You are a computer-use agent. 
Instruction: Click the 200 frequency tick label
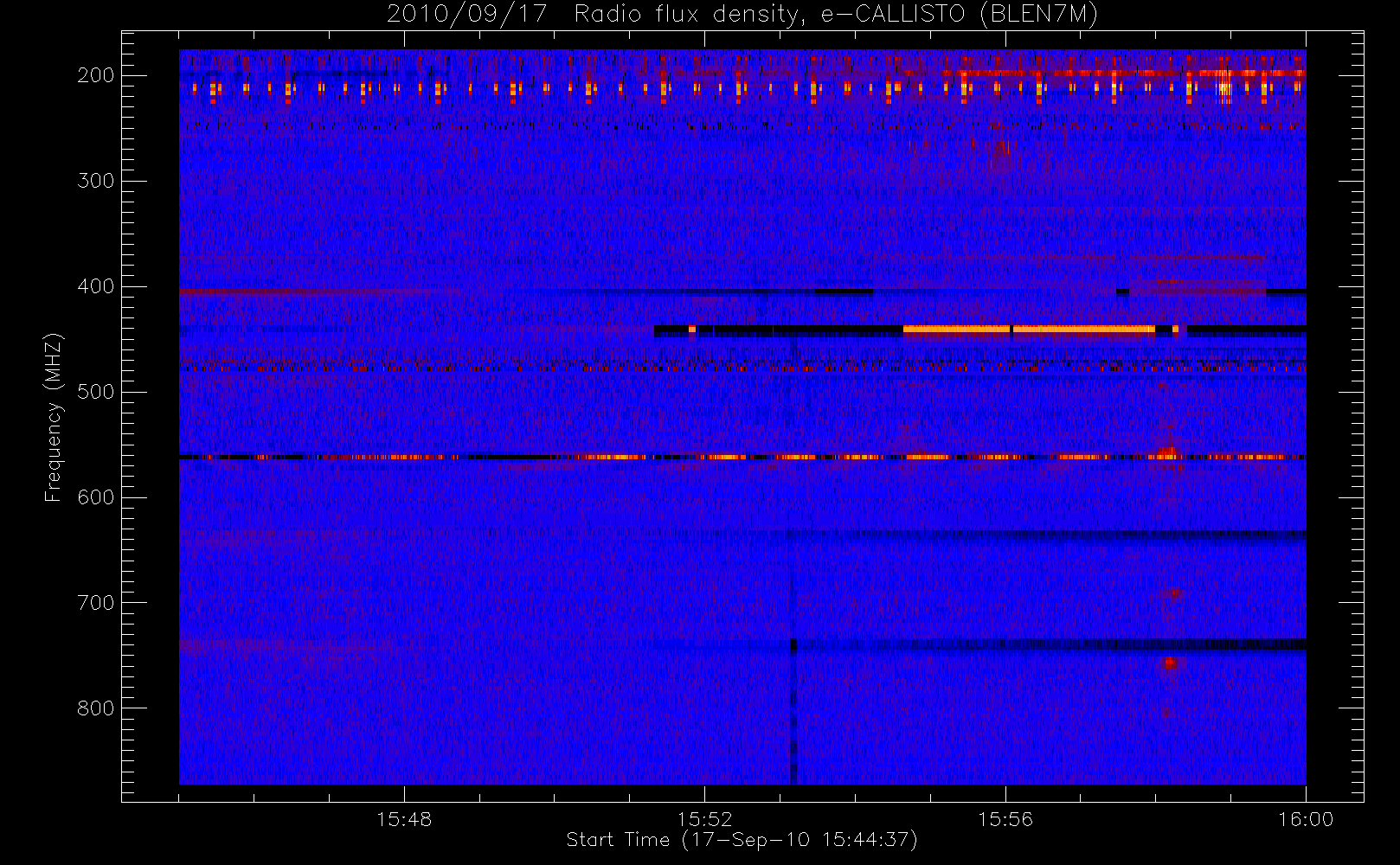point(96,75)
